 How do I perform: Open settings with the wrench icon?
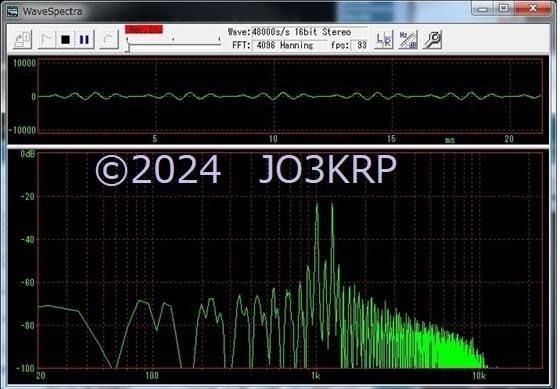coord(432,40)
